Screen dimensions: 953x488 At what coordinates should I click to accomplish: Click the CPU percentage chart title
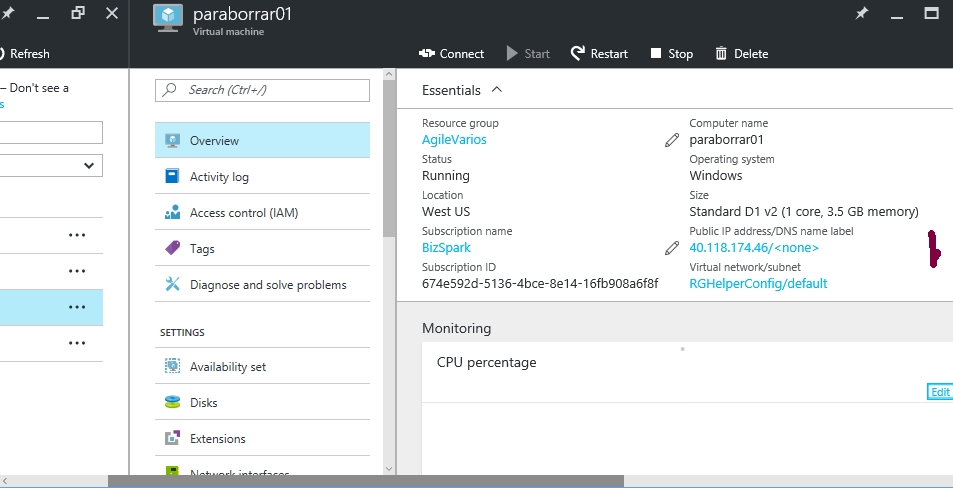pos(486,362)
